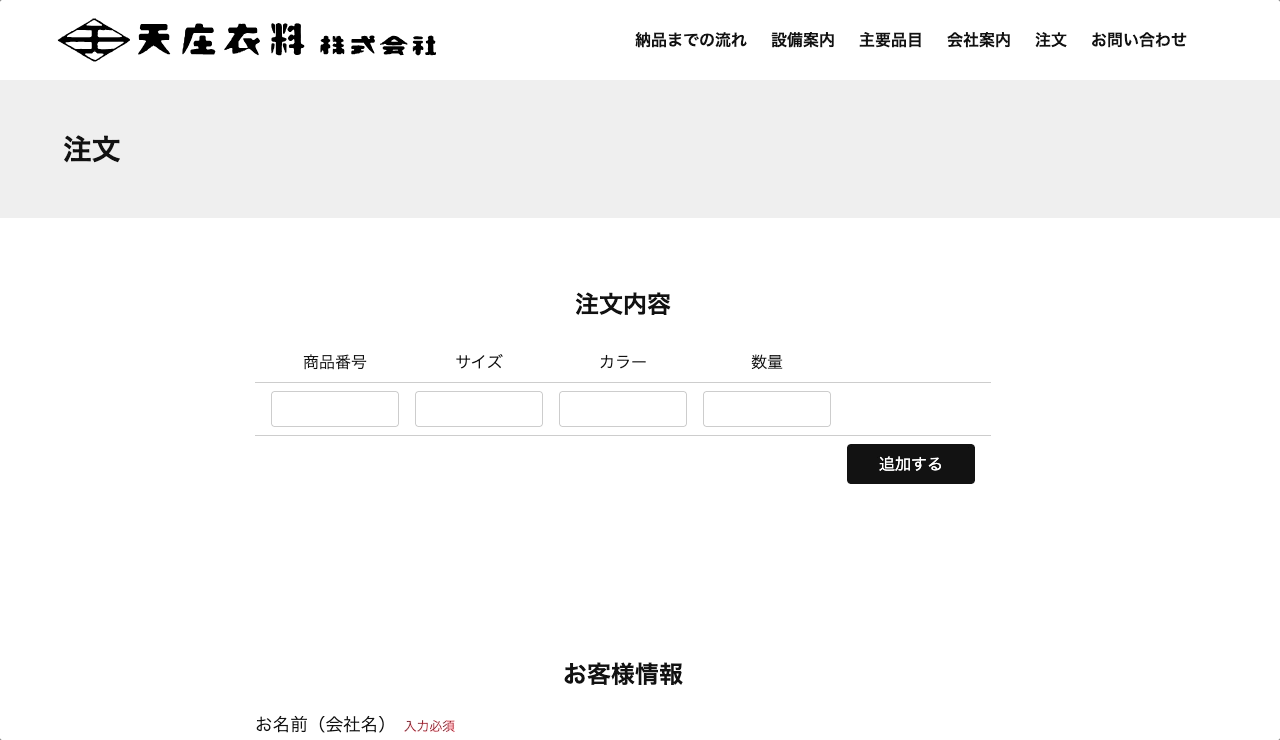Screen dimensions: 1280x740
Task: Click the 数量 column header
Action: click(767, 362)
